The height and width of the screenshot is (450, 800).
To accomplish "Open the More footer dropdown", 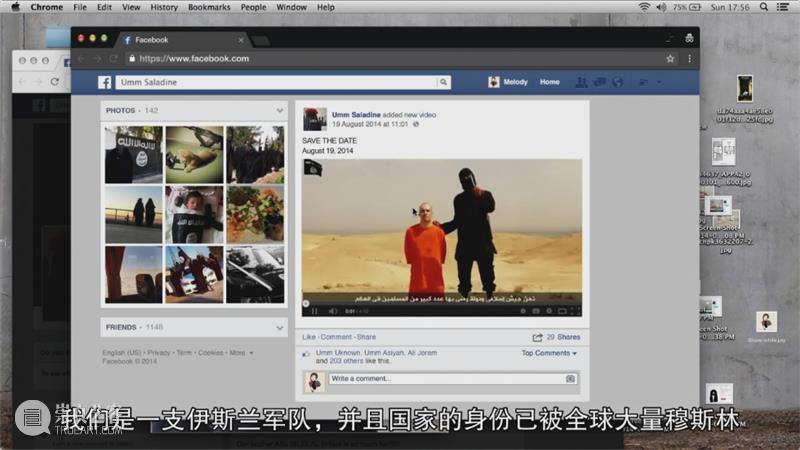I will point(241,353).
